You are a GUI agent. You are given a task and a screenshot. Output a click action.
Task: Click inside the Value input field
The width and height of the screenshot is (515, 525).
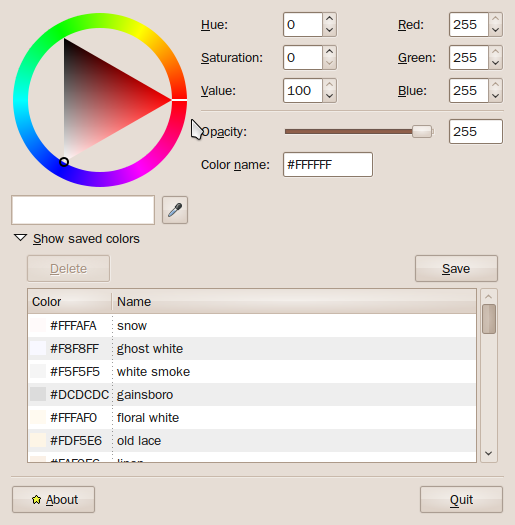[303, 90]
